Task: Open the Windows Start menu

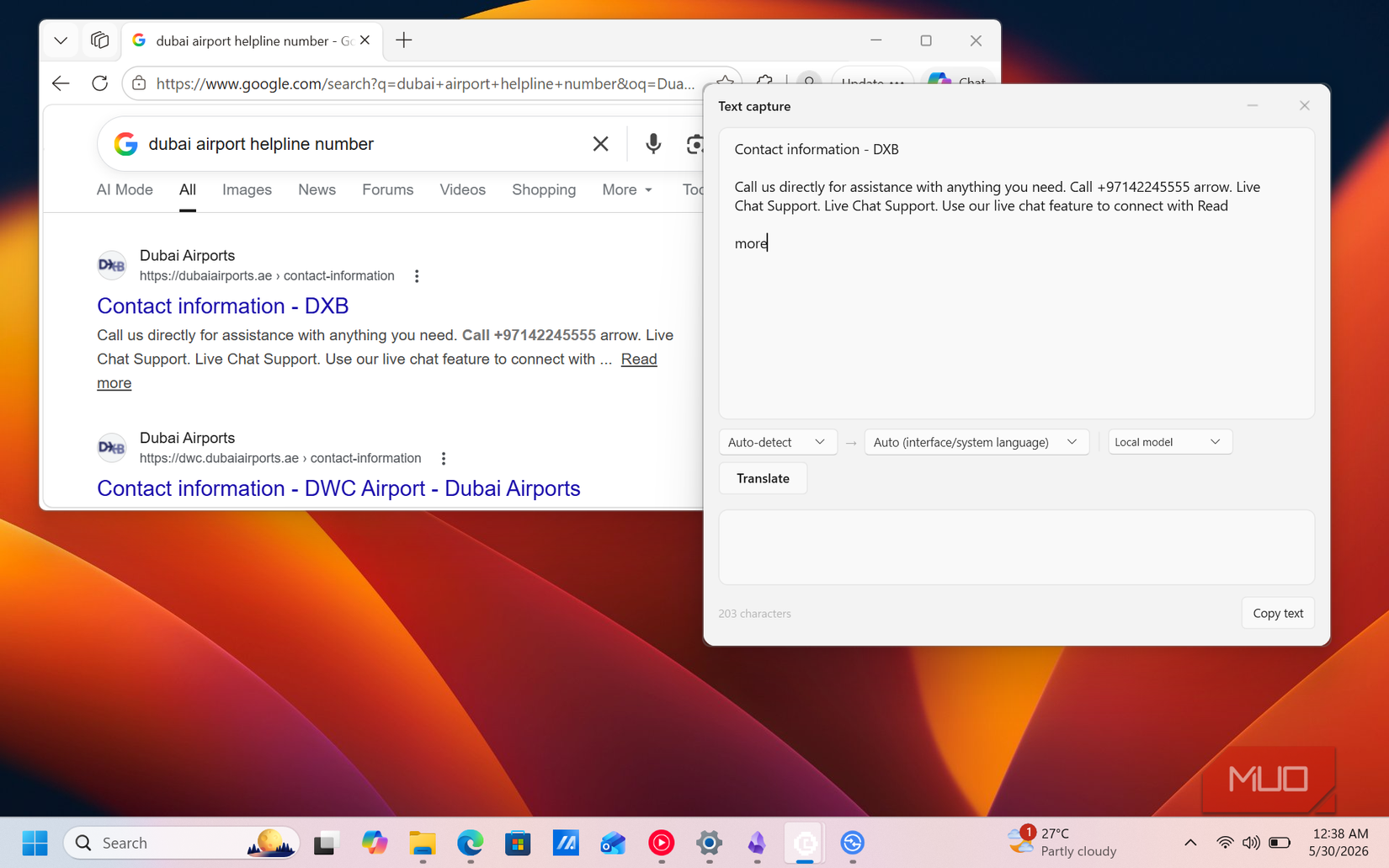Action: pos(35,843)
